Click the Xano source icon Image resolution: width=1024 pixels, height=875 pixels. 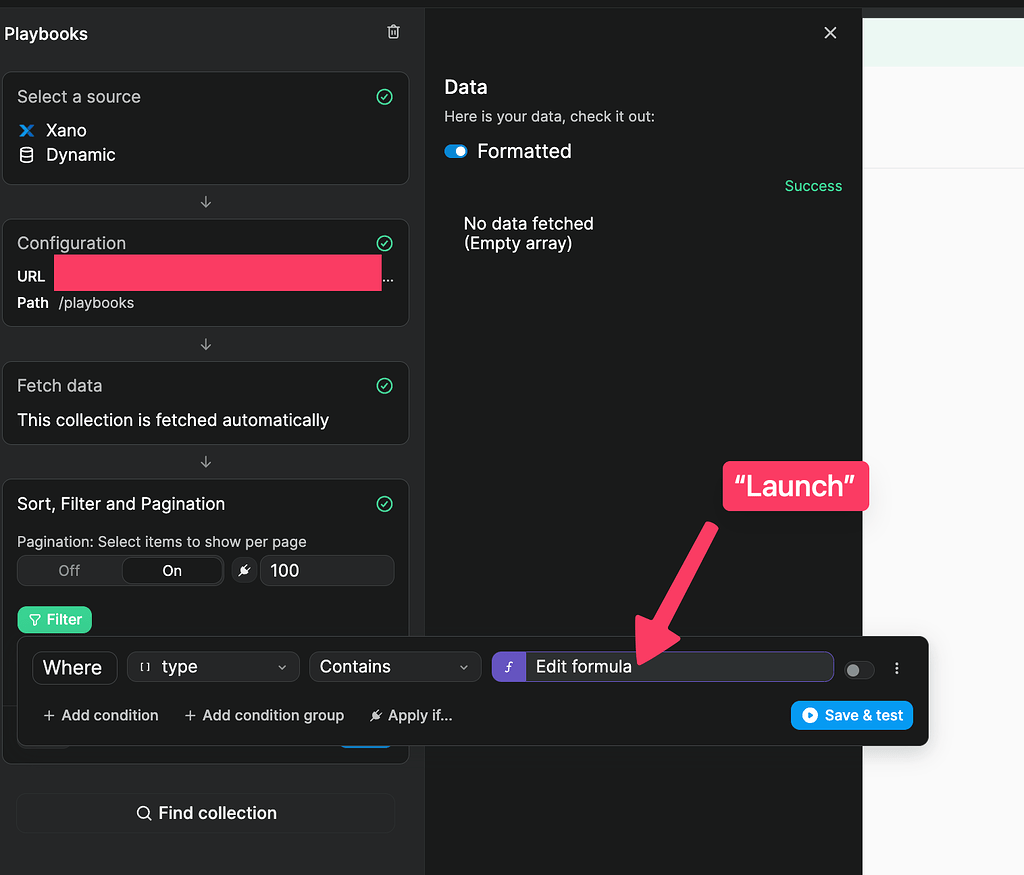27,130
